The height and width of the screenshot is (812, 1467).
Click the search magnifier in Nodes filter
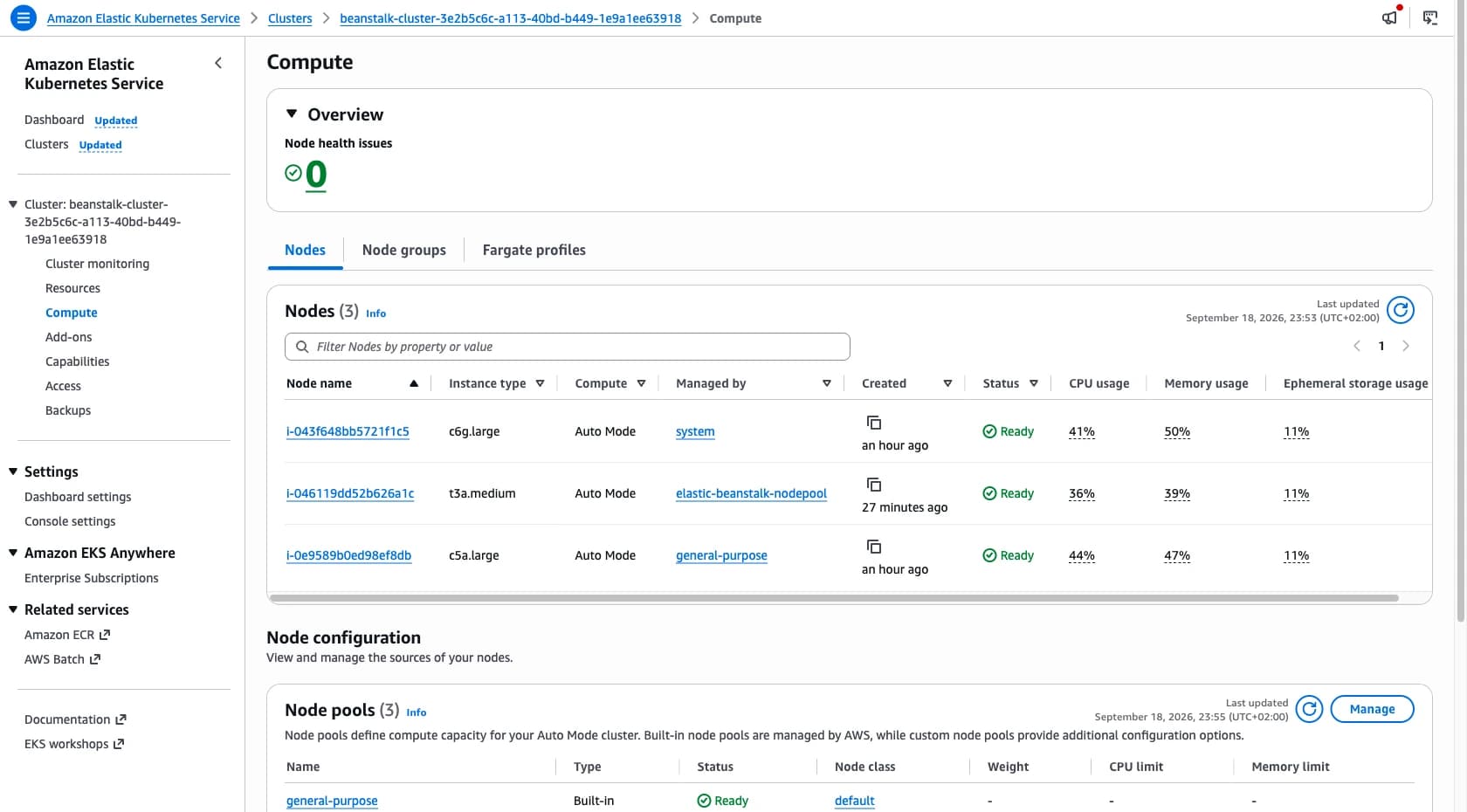[302, 347]
